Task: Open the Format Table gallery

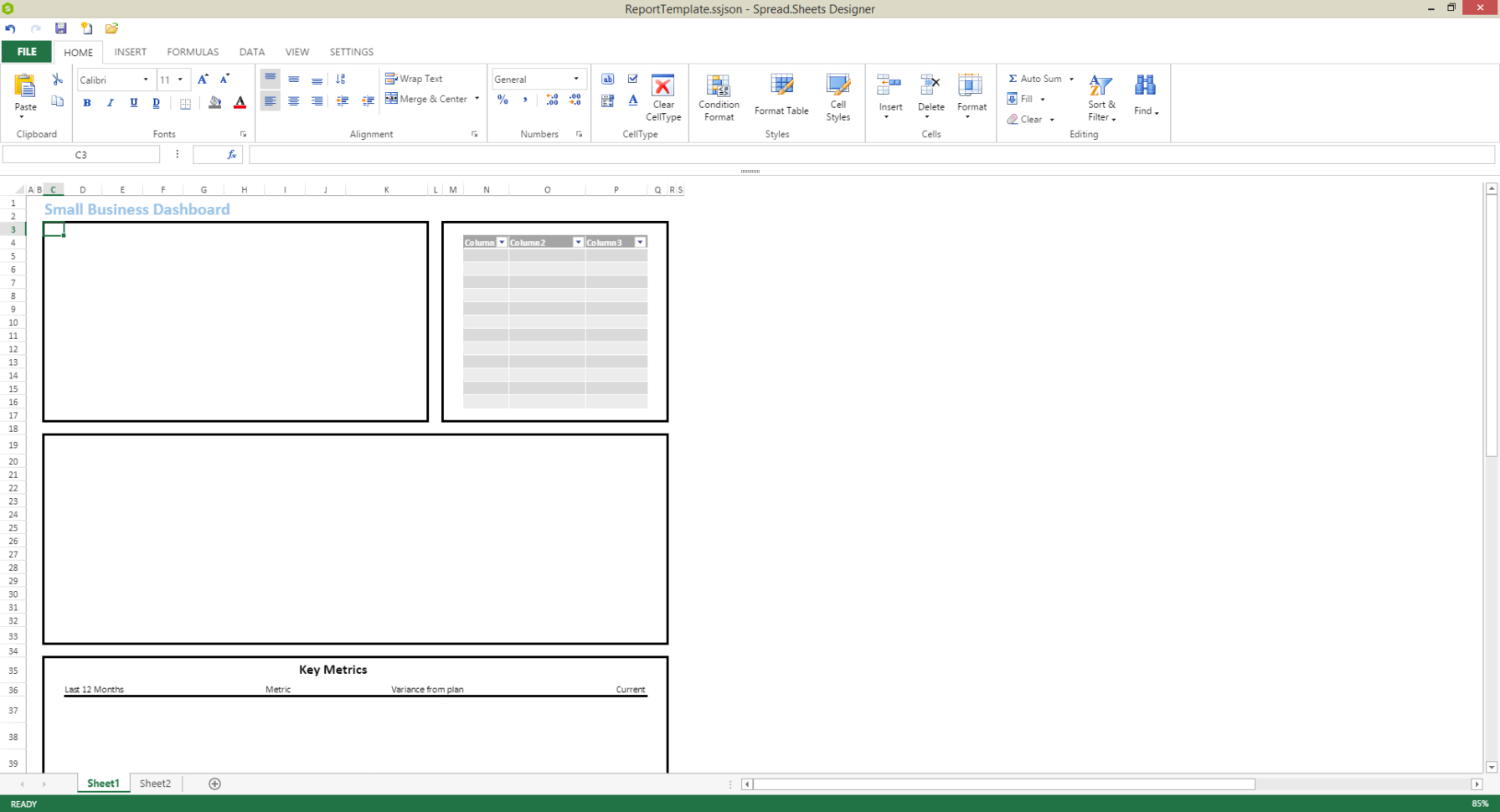Action: pos(781,98)
